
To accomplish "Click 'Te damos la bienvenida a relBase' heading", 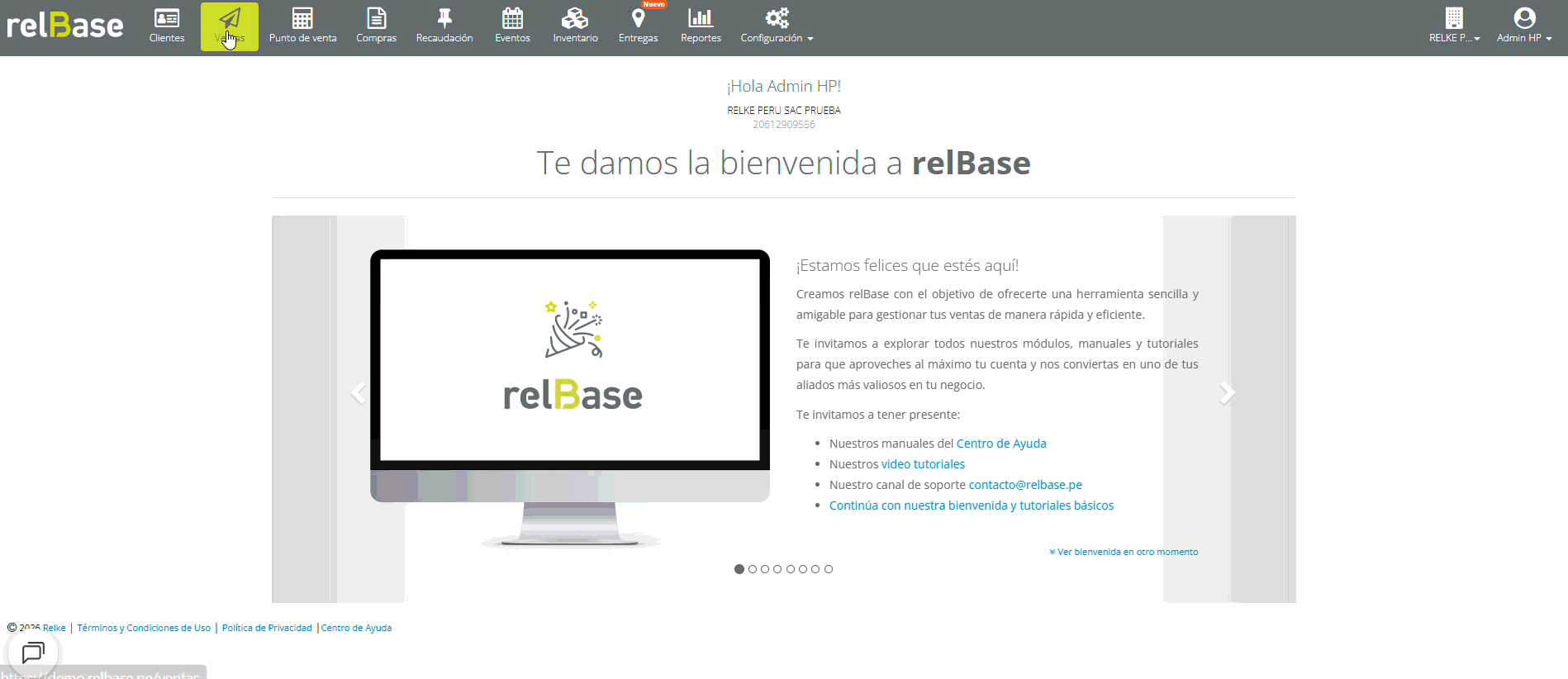I will 784,163.
